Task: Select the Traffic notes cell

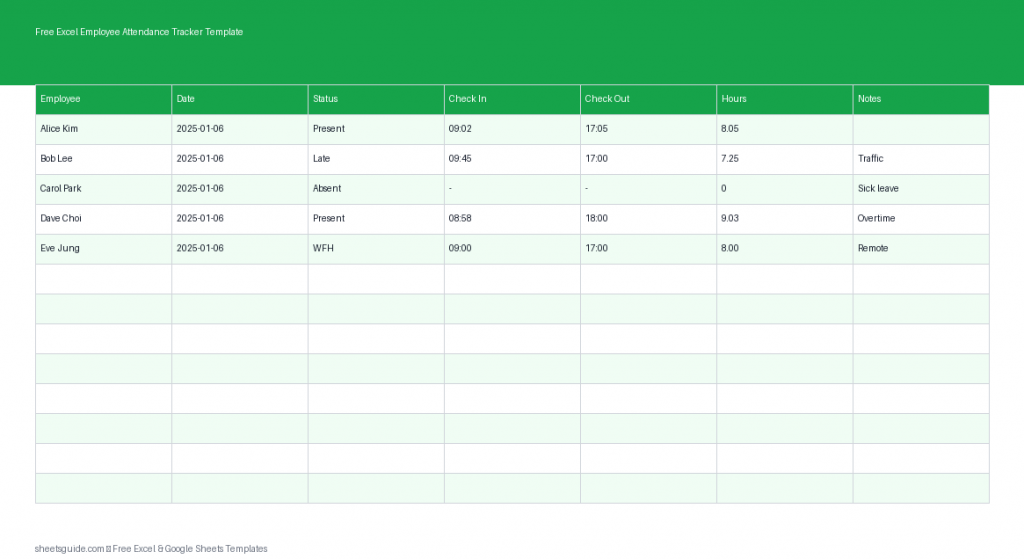Action: tap(920, 159)
